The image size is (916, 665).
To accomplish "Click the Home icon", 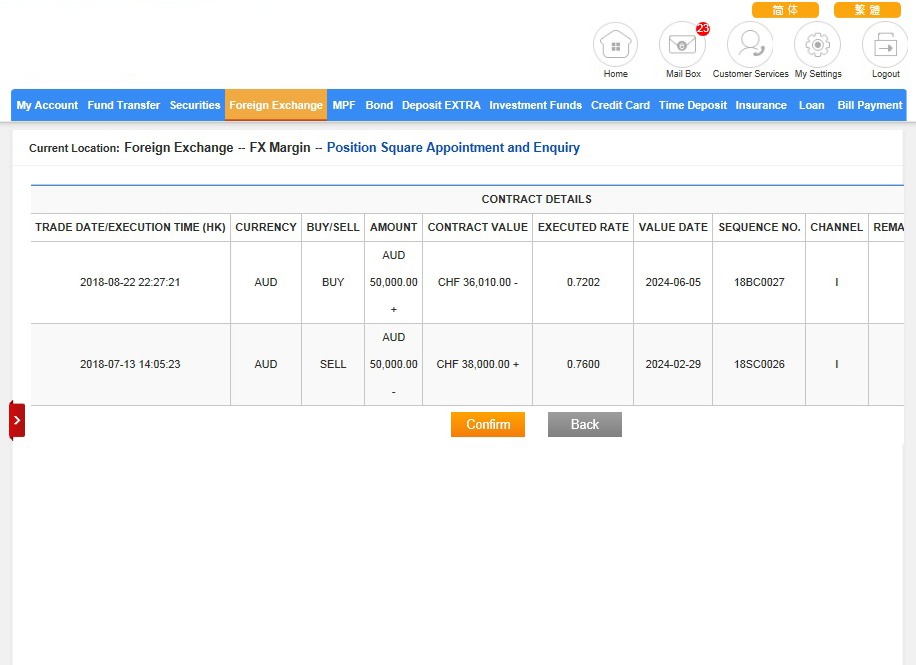I will point(615,46).
